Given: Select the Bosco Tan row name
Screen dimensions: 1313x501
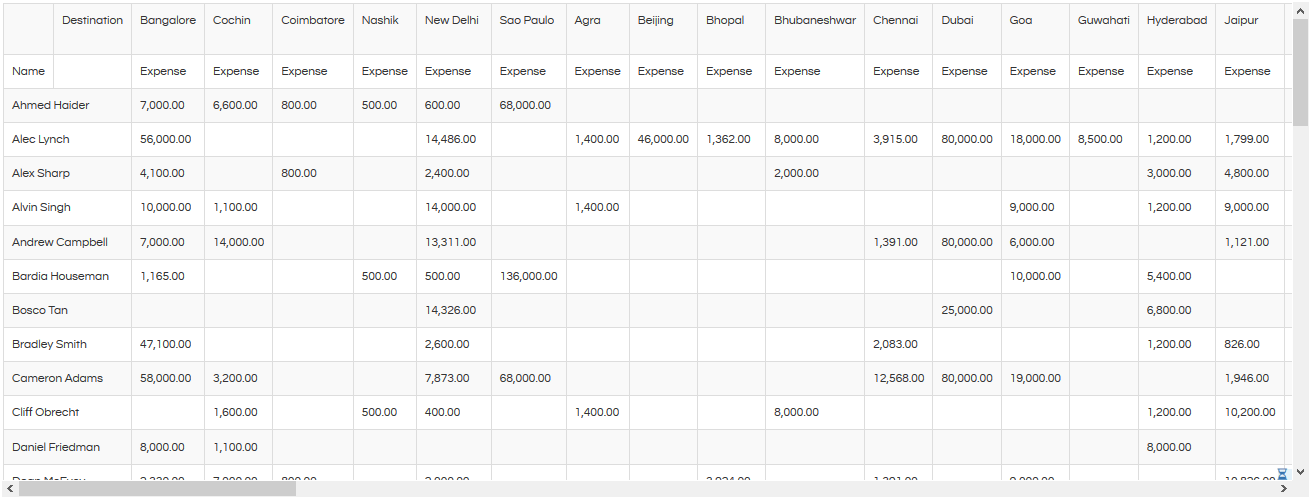Looking at the screenshot, I should point(67,310).
